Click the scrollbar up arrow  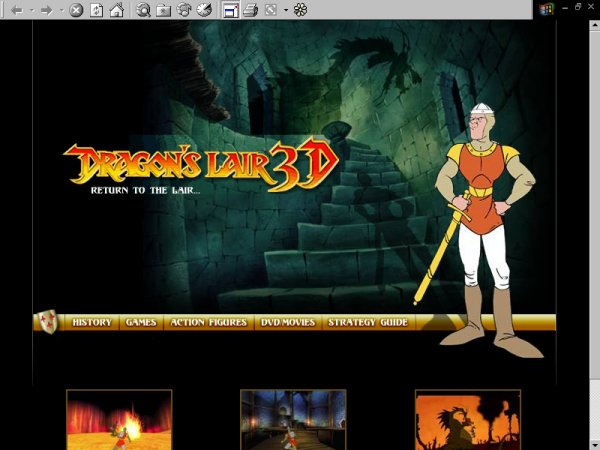(x=594, y=26)
